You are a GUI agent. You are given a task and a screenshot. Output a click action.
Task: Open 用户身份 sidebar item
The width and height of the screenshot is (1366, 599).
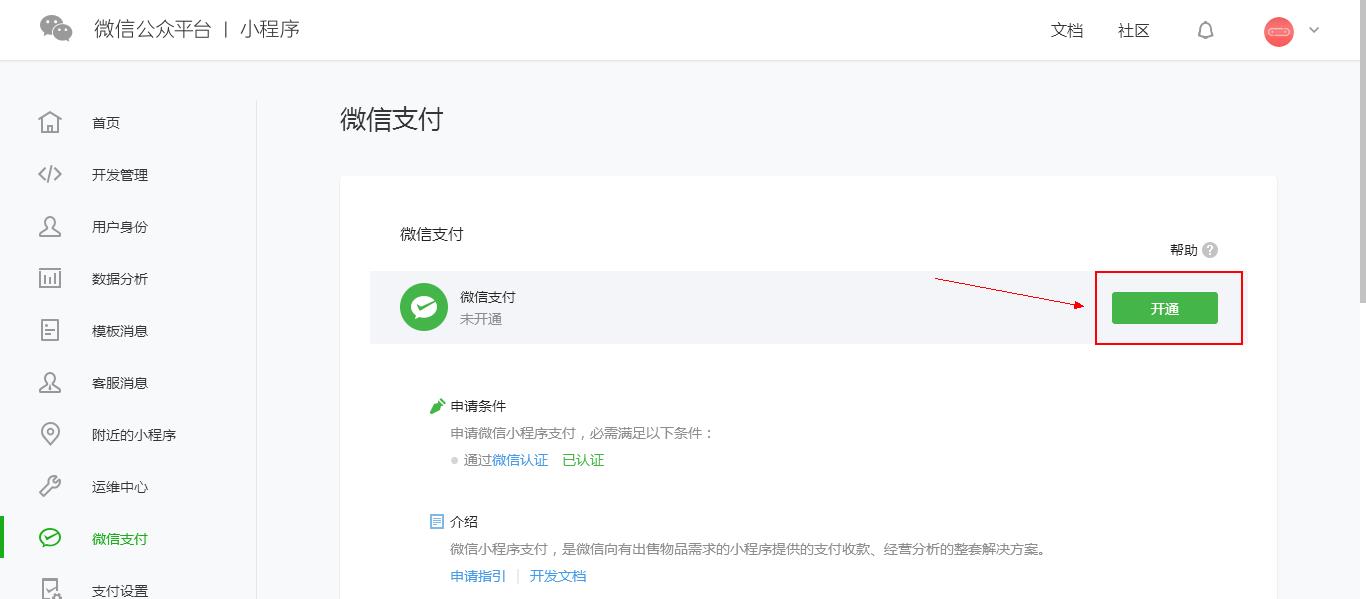coord(120,227)
